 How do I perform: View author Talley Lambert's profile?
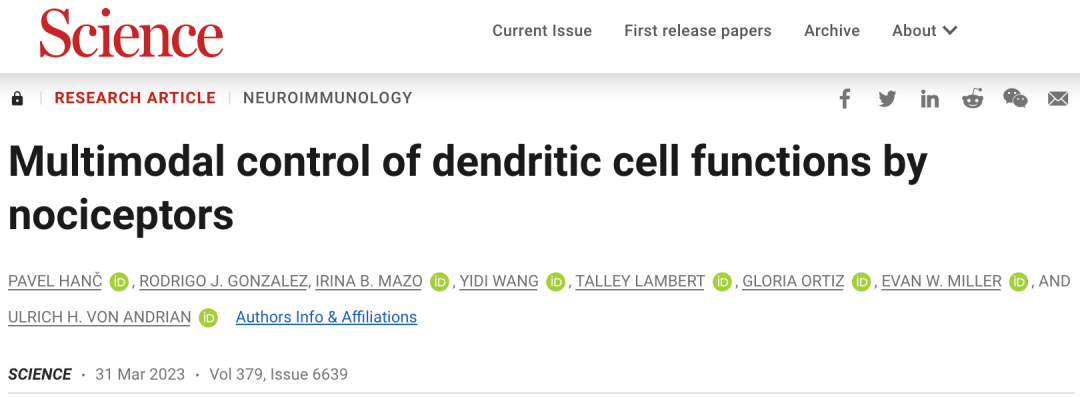pos(640,282)
